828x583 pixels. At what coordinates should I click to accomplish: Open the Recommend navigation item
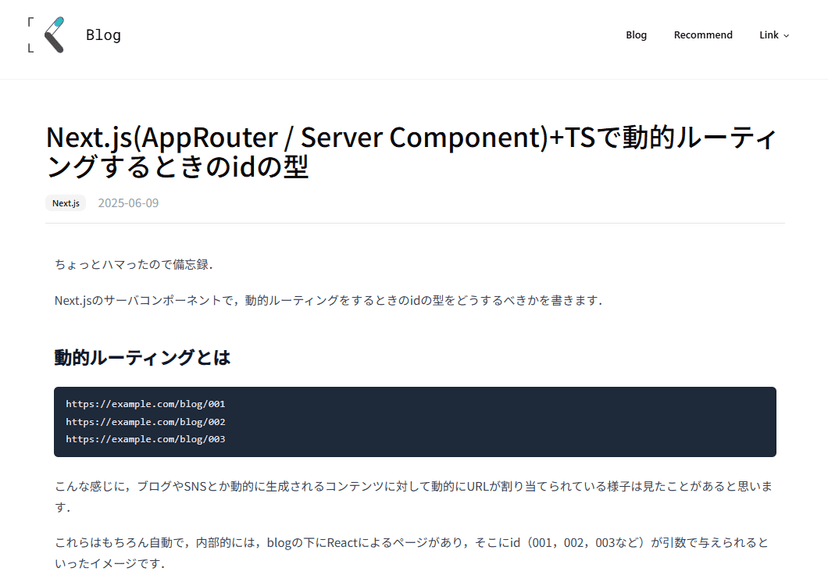tap(702, 35)
